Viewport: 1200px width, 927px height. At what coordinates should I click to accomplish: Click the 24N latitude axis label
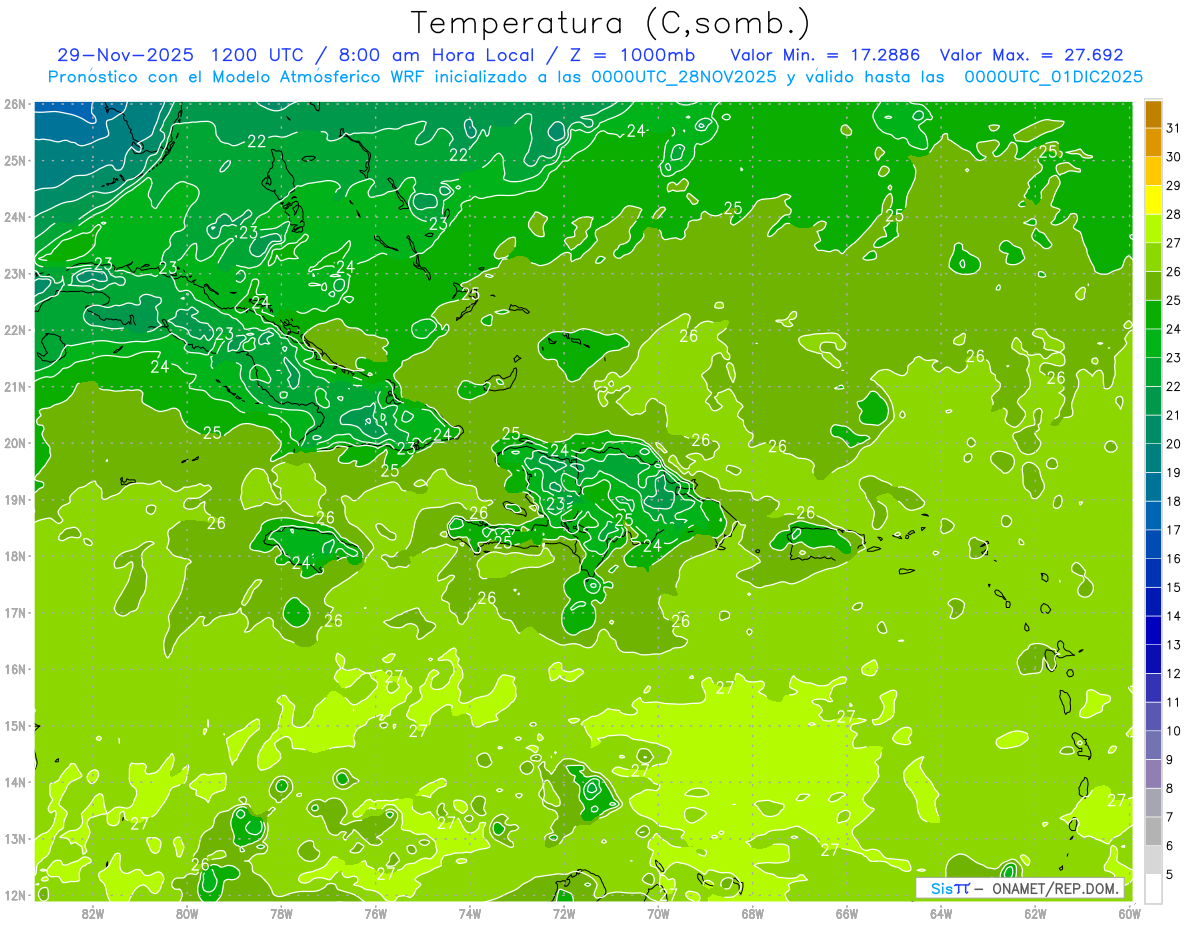(x=15, y=217)
